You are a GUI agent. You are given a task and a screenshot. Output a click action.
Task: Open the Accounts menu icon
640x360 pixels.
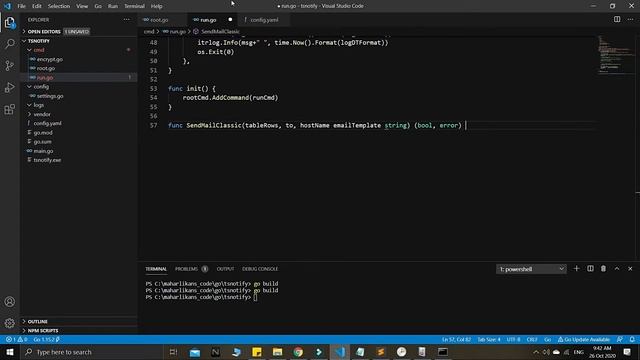pos(10,302)
